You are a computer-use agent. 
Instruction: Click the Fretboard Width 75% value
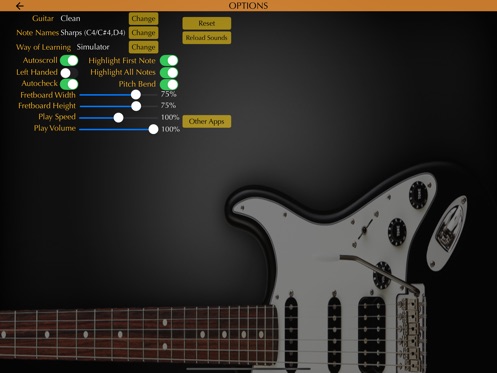pyautogui.click(x=168, y=94)
